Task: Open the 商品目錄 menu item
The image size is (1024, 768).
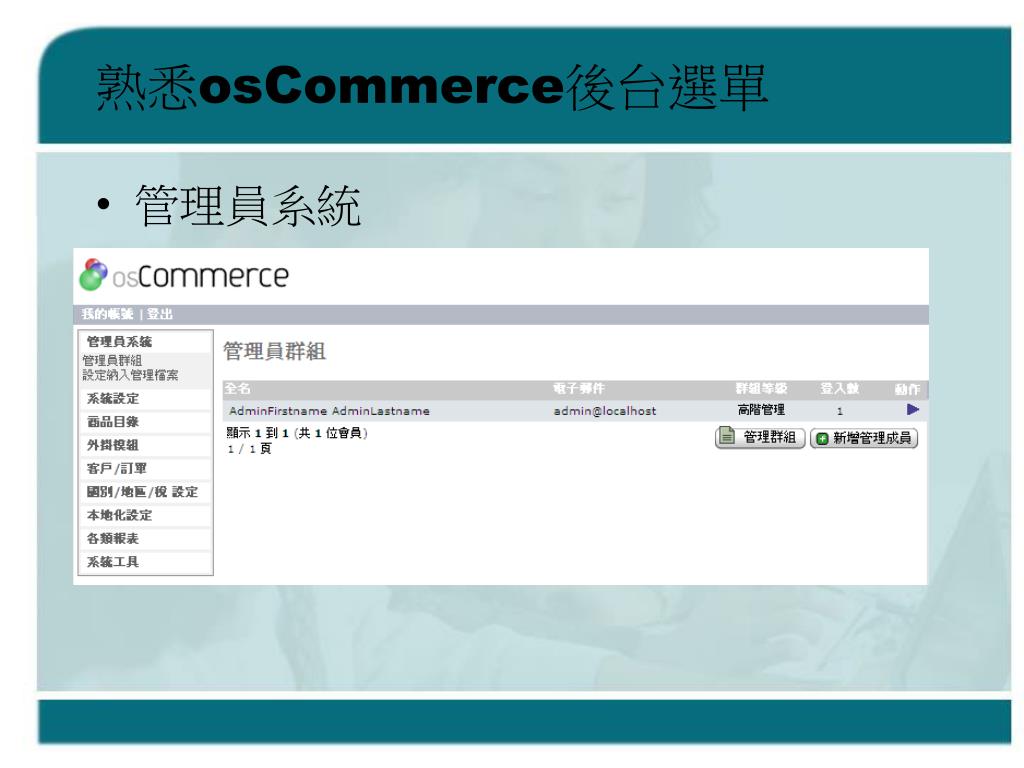Action: [113, 422]
